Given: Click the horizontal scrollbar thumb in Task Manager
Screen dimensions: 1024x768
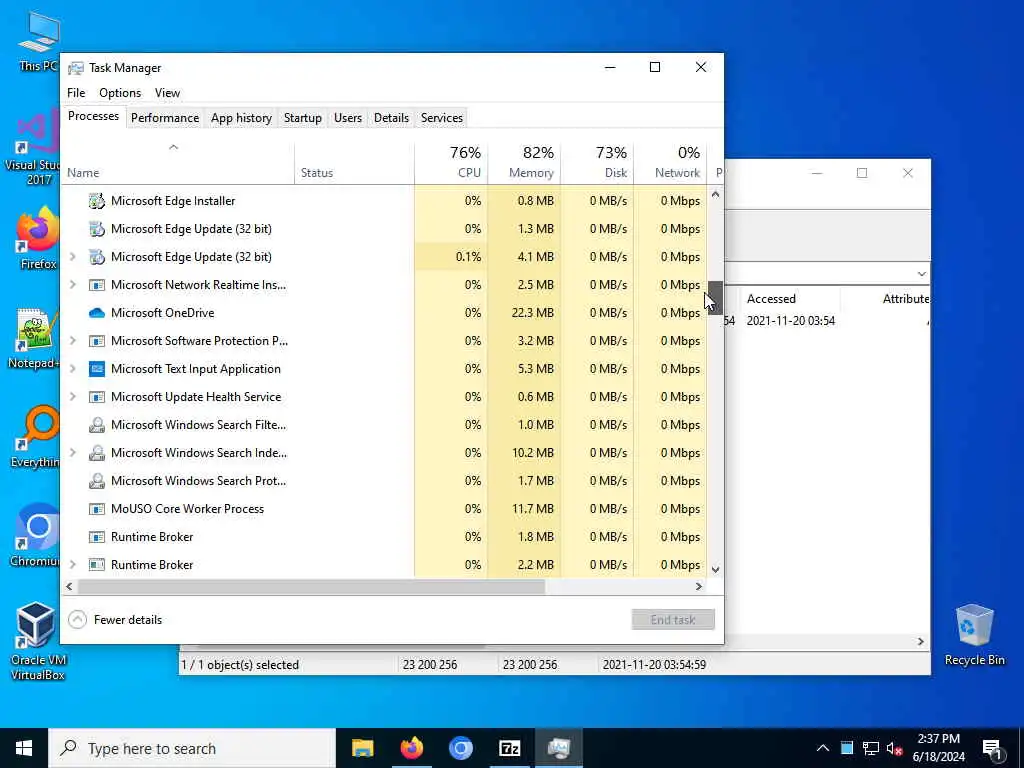Looking at the screenshot, I should pos(311,586).
